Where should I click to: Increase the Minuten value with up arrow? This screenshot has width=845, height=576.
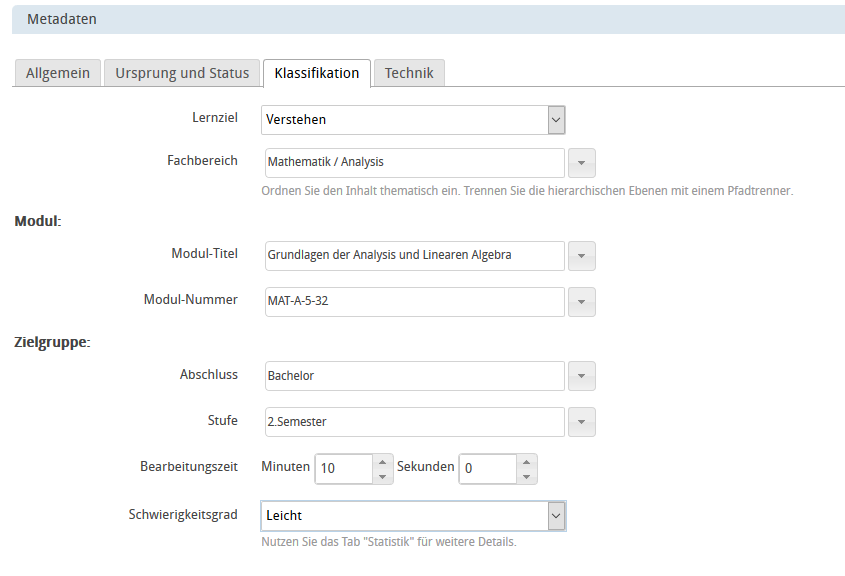click(383, 461)
